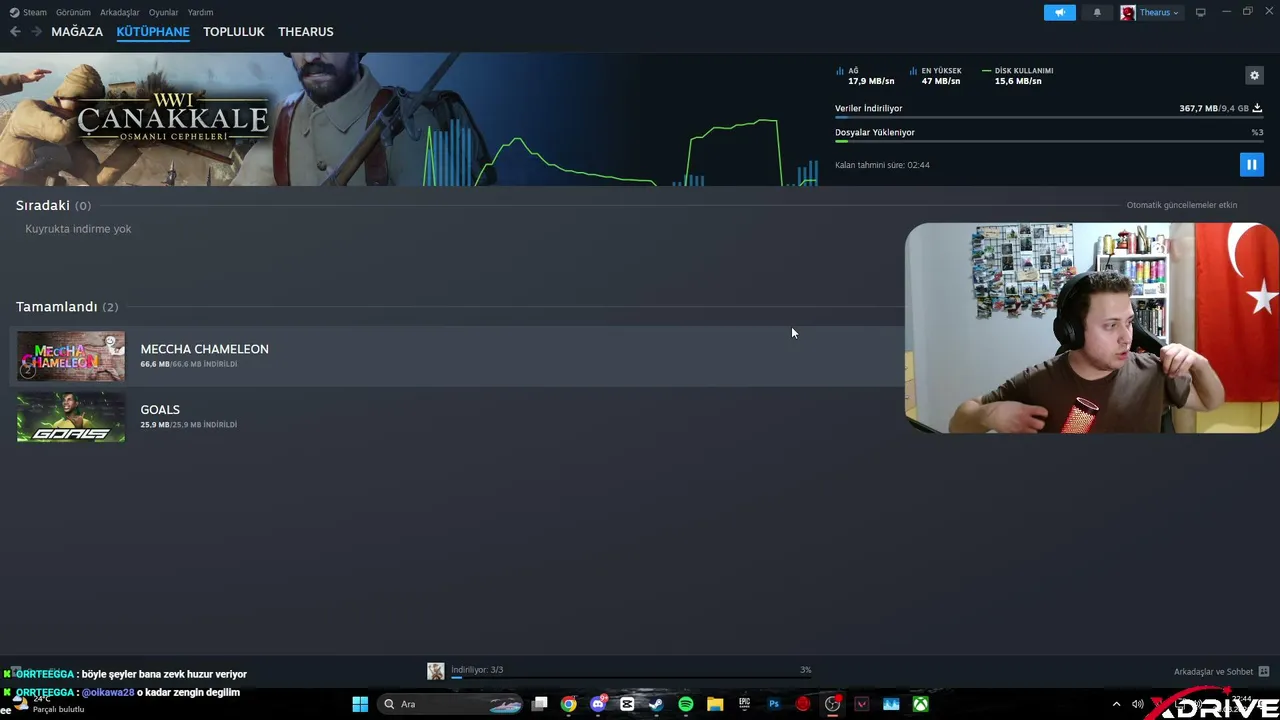Open the Windows Start menu
The image size is (1280, 720).
point(360,704)
